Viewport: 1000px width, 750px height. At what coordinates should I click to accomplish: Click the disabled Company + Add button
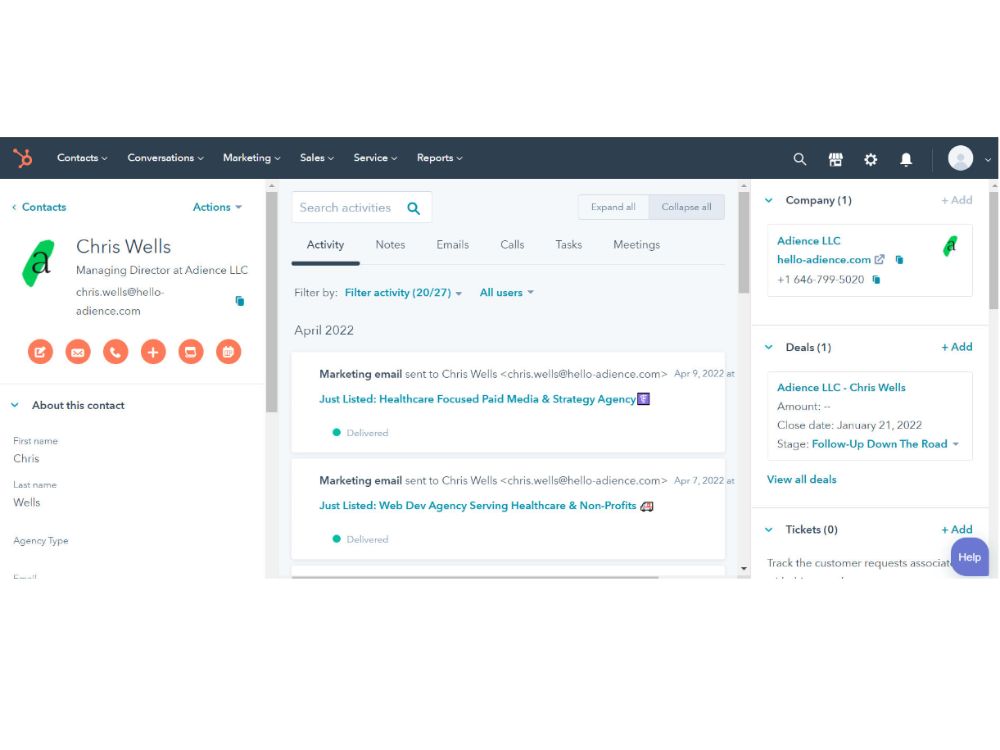(957, 200)
